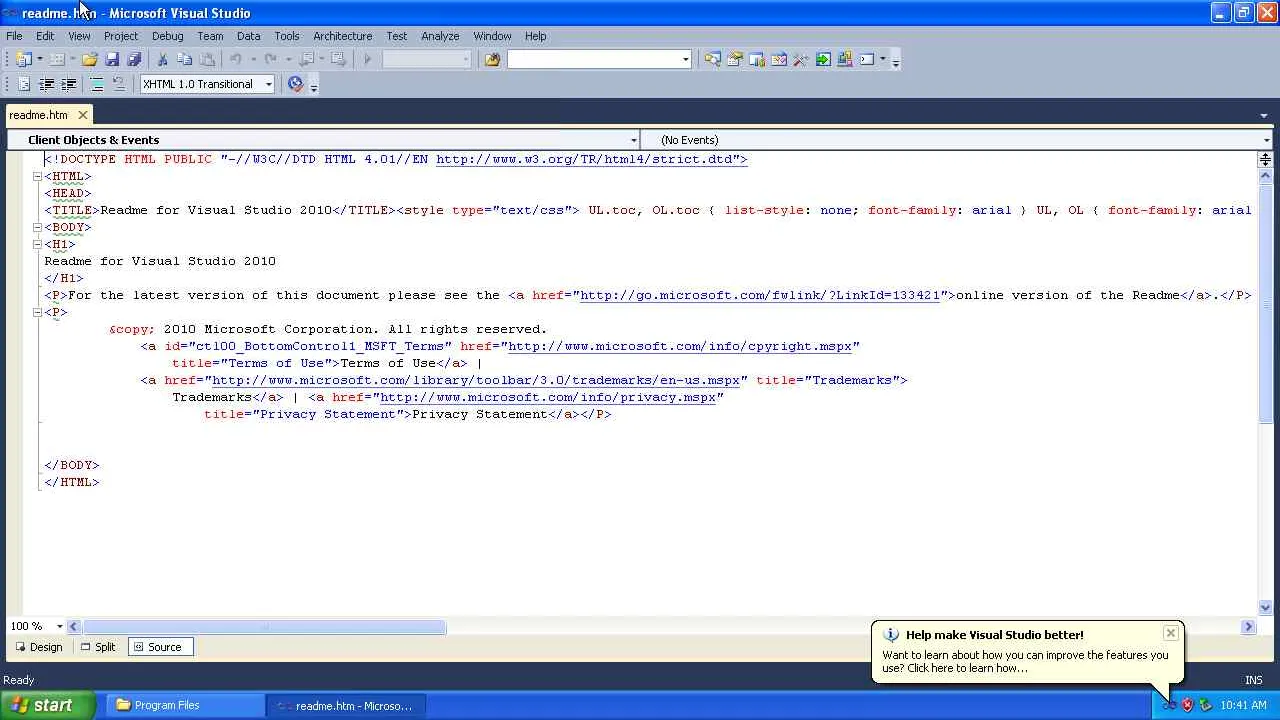
Task: Collapse the HTML tag outlining node
Action: (x=37, y=176)
